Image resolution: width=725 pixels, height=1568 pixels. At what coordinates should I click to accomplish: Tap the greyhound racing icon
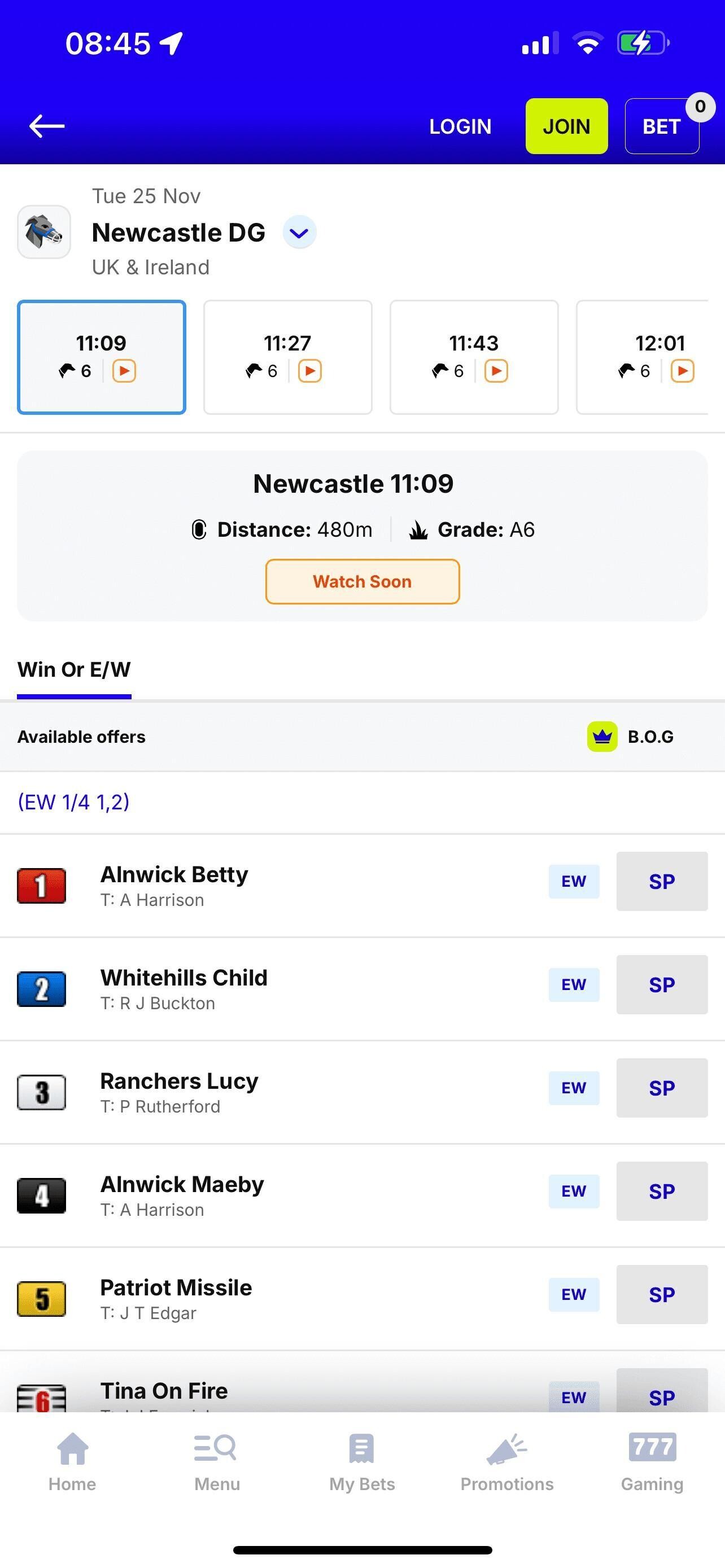pos(44,232)
